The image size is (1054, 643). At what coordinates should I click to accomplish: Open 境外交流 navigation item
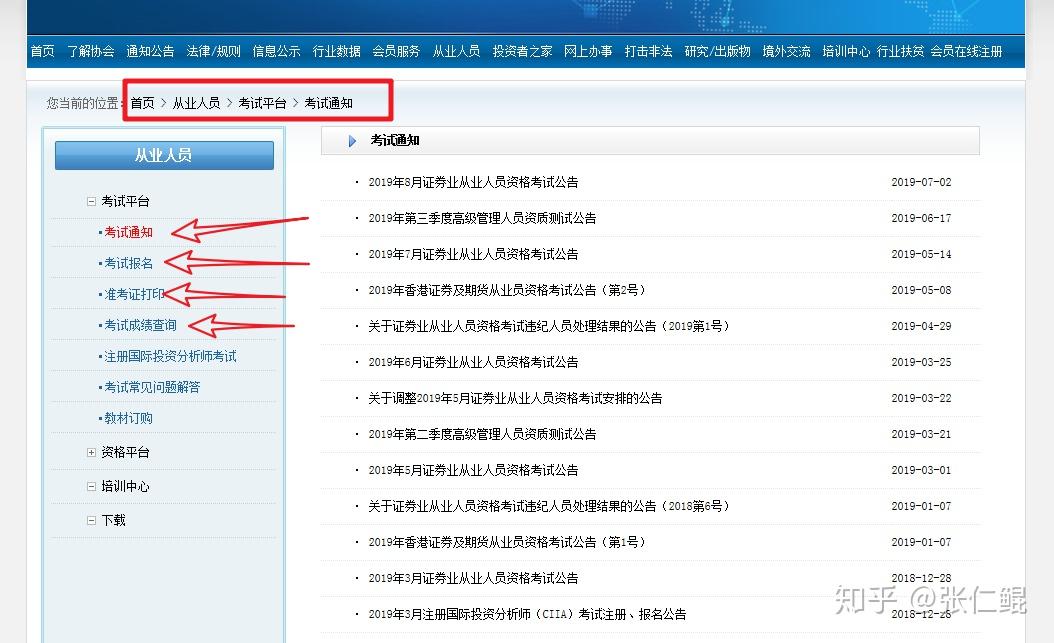tap(786, 51)
